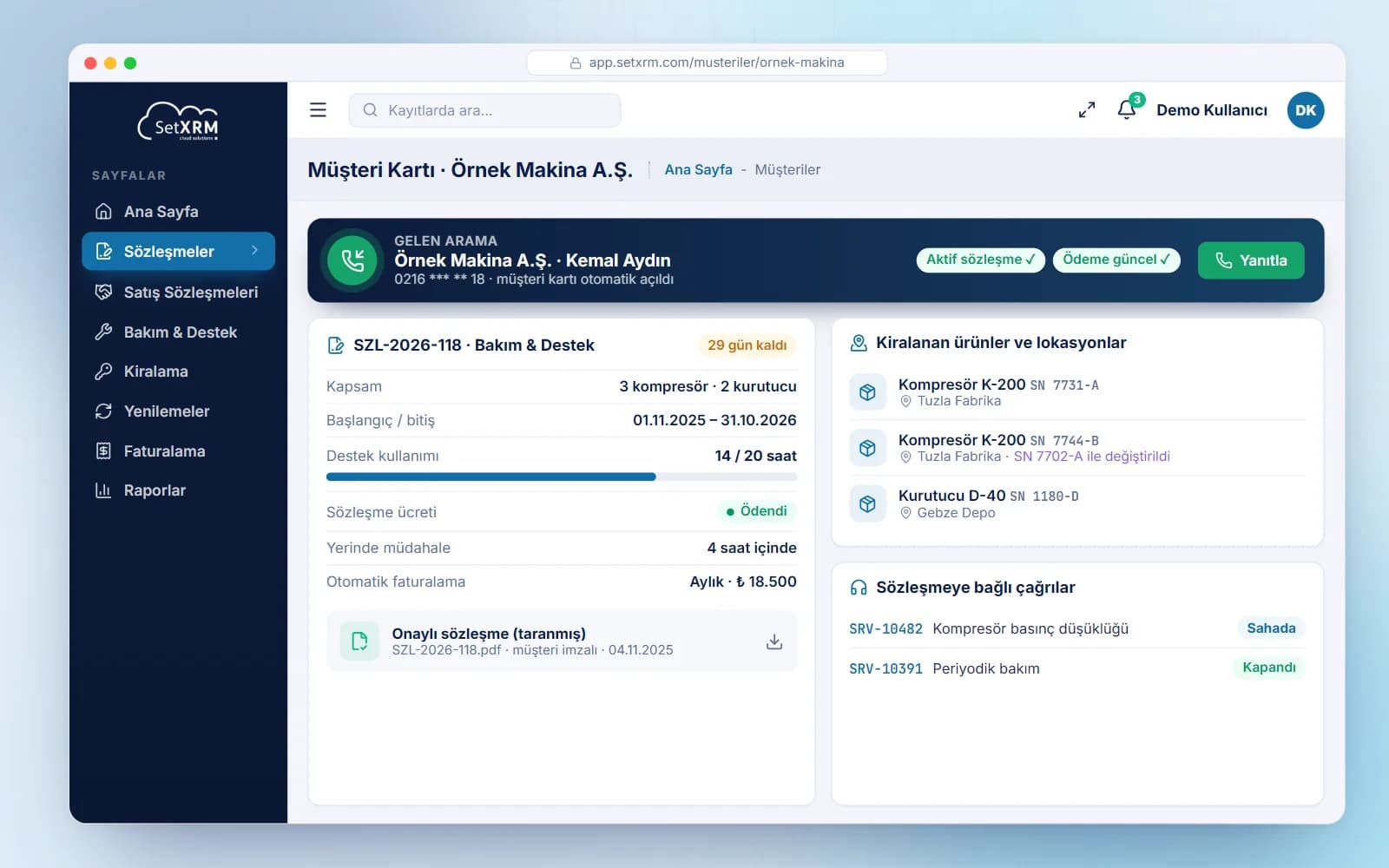Image resolution: width=1389 pixels, height=868 pixels.
Task: Click the incoming call phone icon
Action: 352,260
